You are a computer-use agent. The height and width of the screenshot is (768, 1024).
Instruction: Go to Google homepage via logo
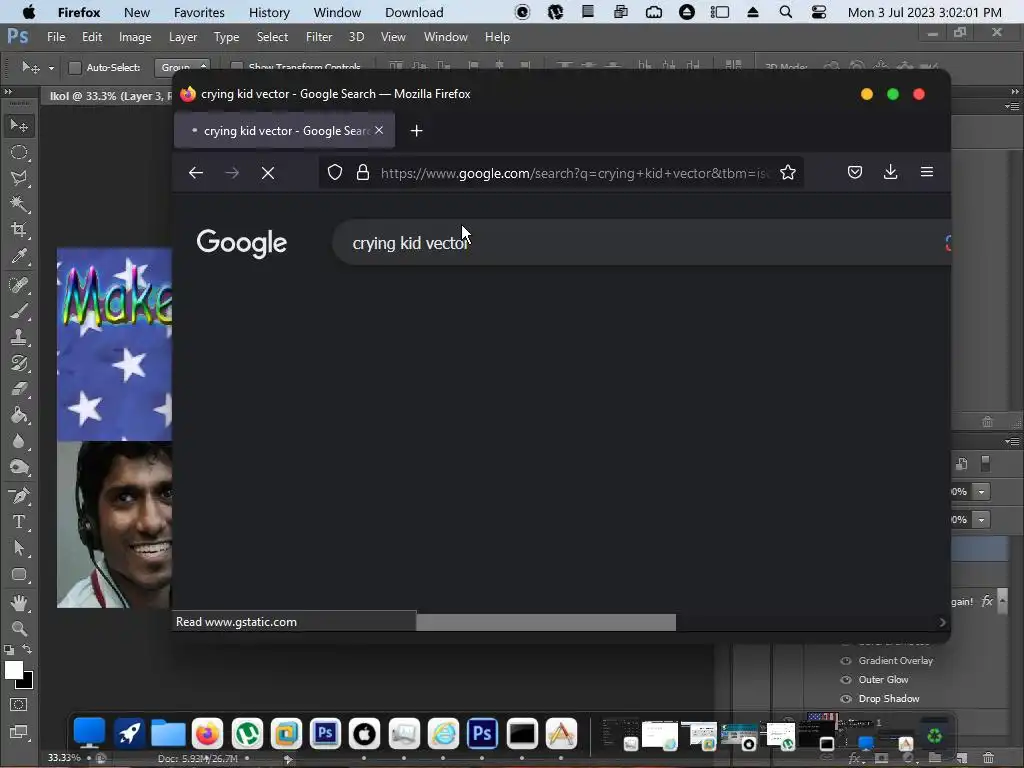242,243
